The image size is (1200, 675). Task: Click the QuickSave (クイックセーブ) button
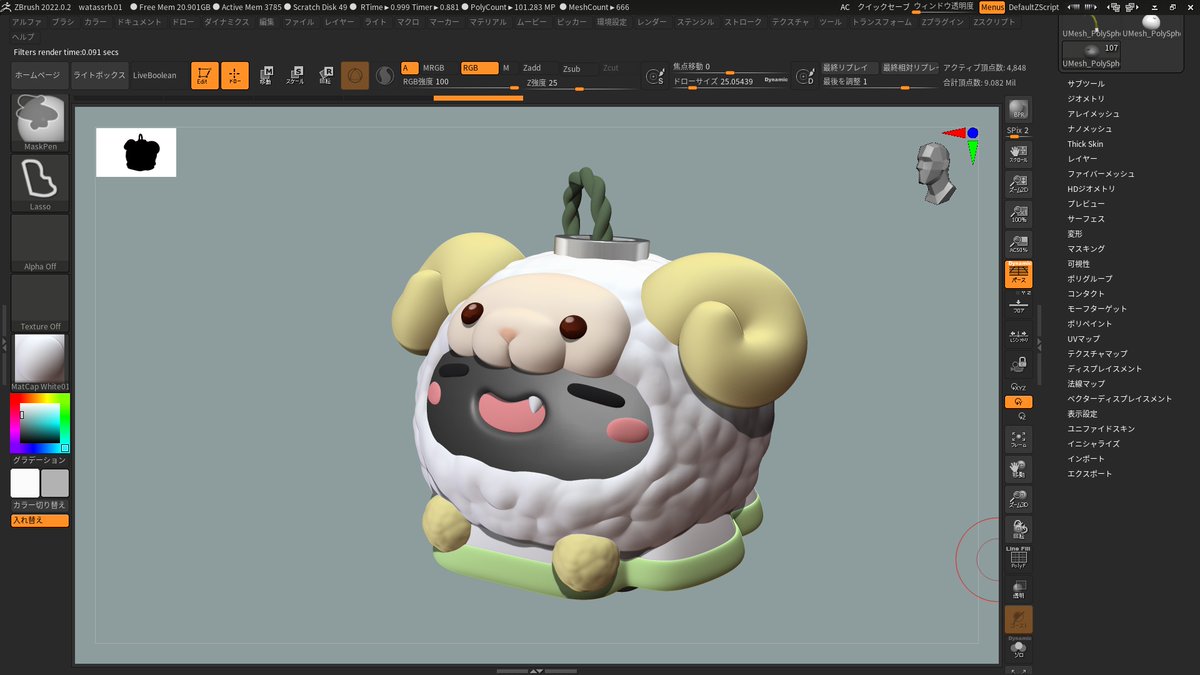(x=884, y=6)
